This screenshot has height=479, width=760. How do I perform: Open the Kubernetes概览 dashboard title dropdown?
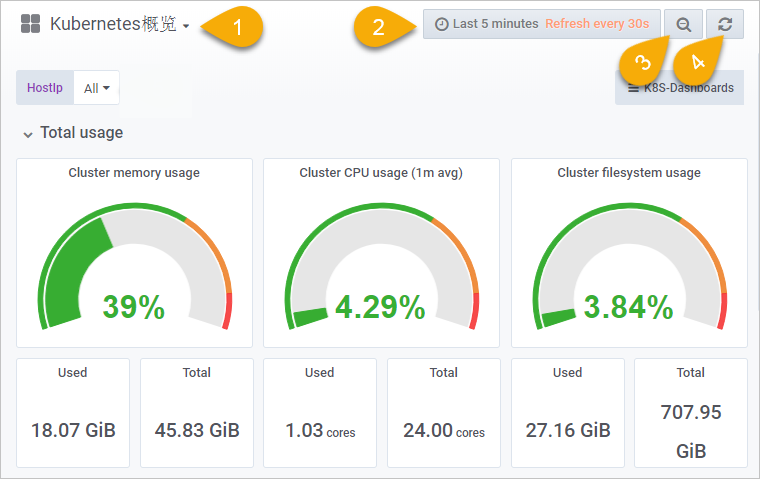pos(119,24)
